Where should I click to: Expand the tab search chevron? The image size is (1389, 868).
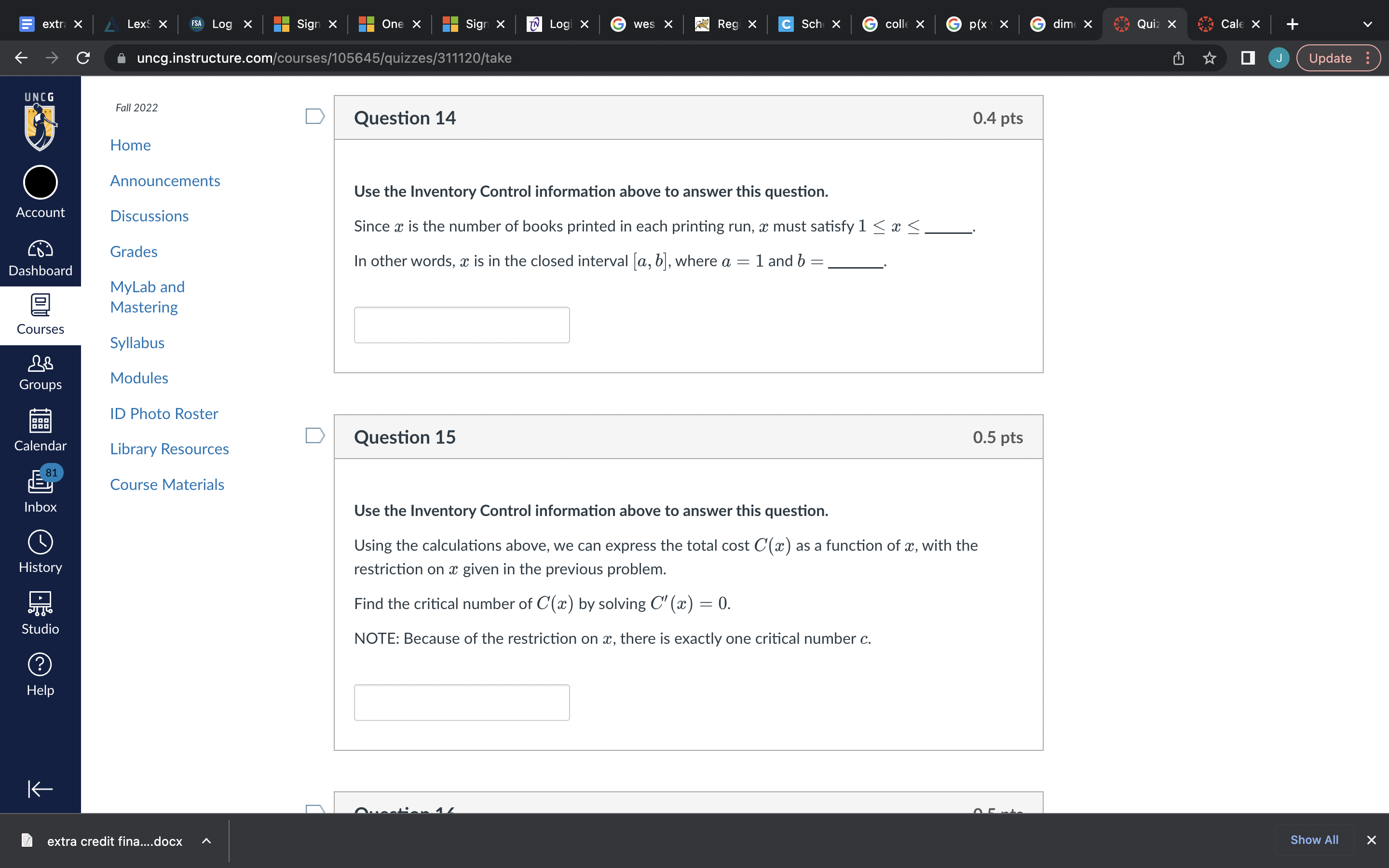pos(1367,24)
